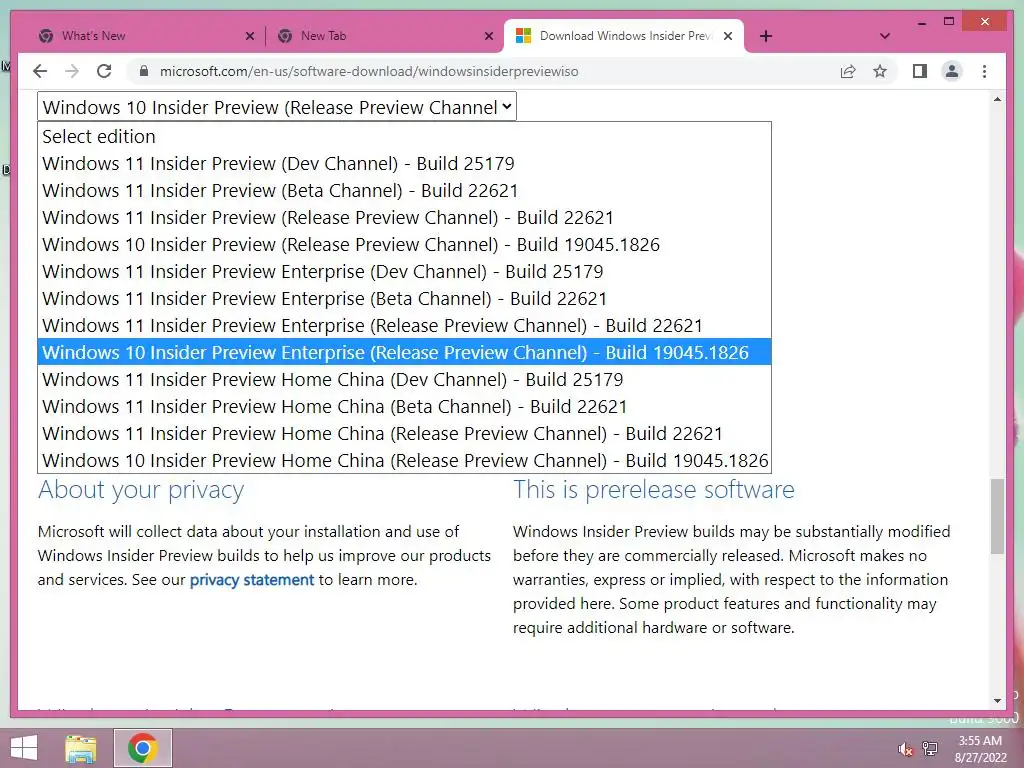Minimize the Chrome window
This screenshot has height=768, width=1024.
[x=921, y=22]
